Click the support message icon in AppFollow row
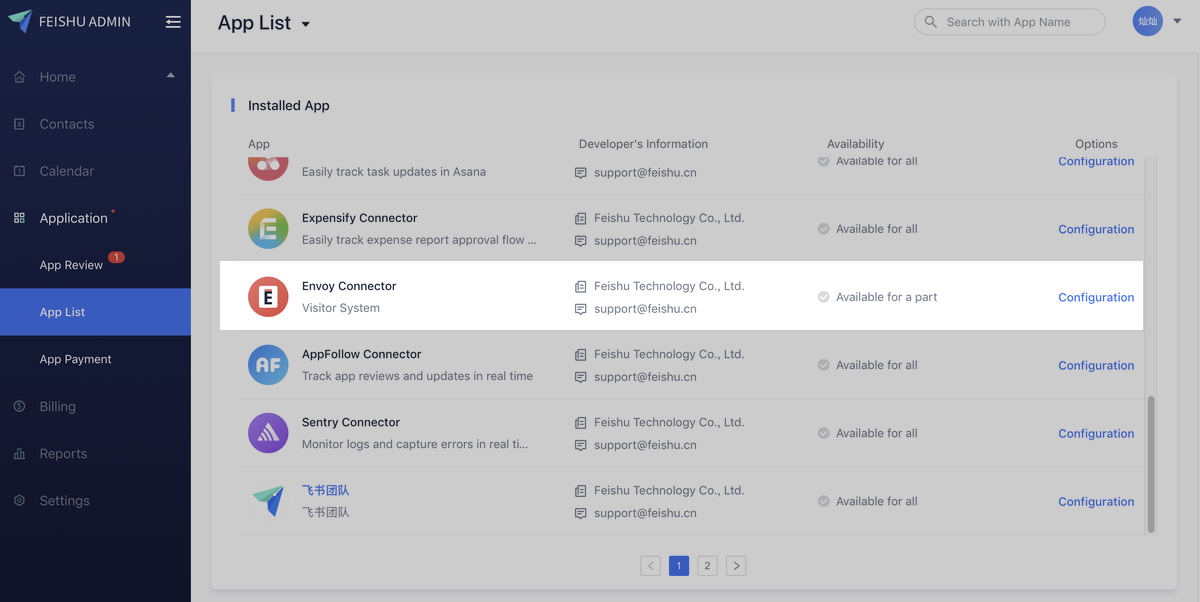This screenshot has height=602, width=1200. (x=580, y=377)
